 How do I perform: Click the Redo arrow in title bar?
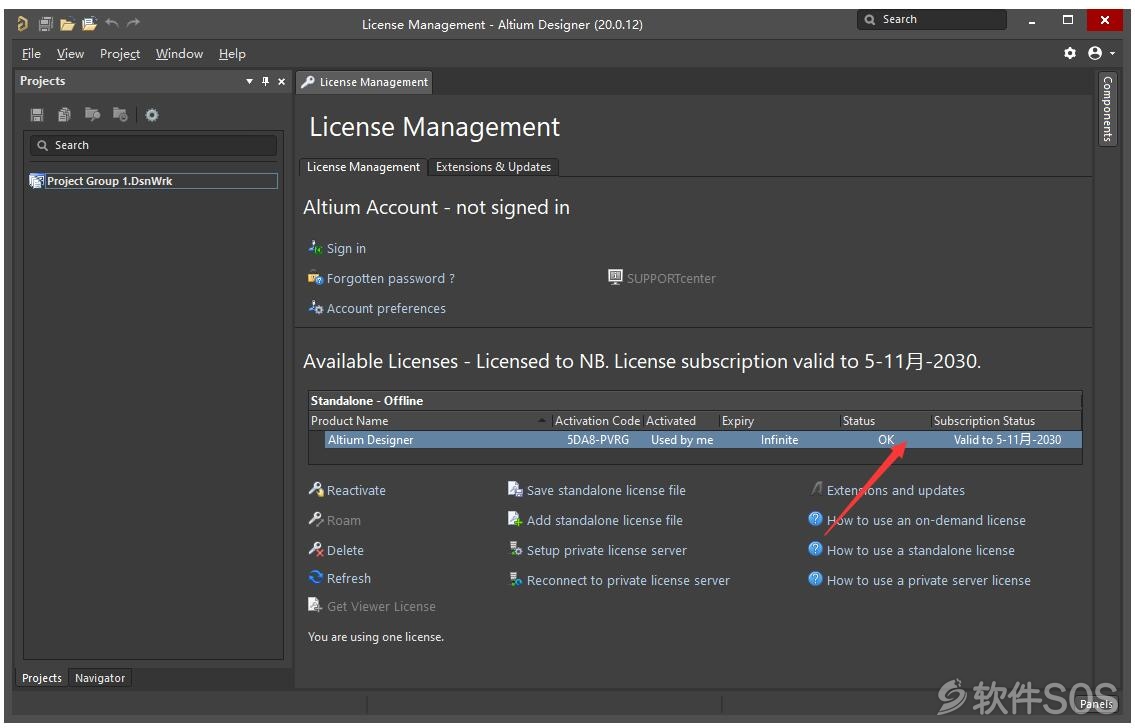coord(133,23)
